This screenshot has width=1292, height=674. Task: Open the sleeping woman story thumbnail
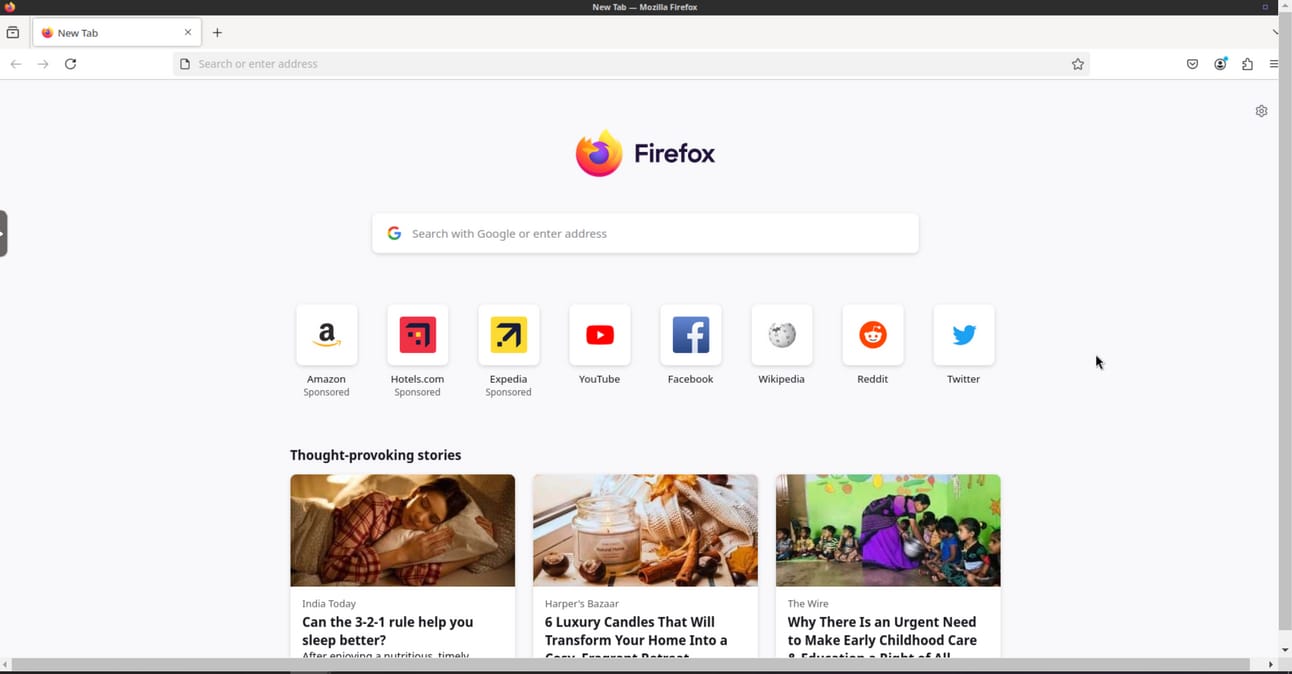[402, 530]
